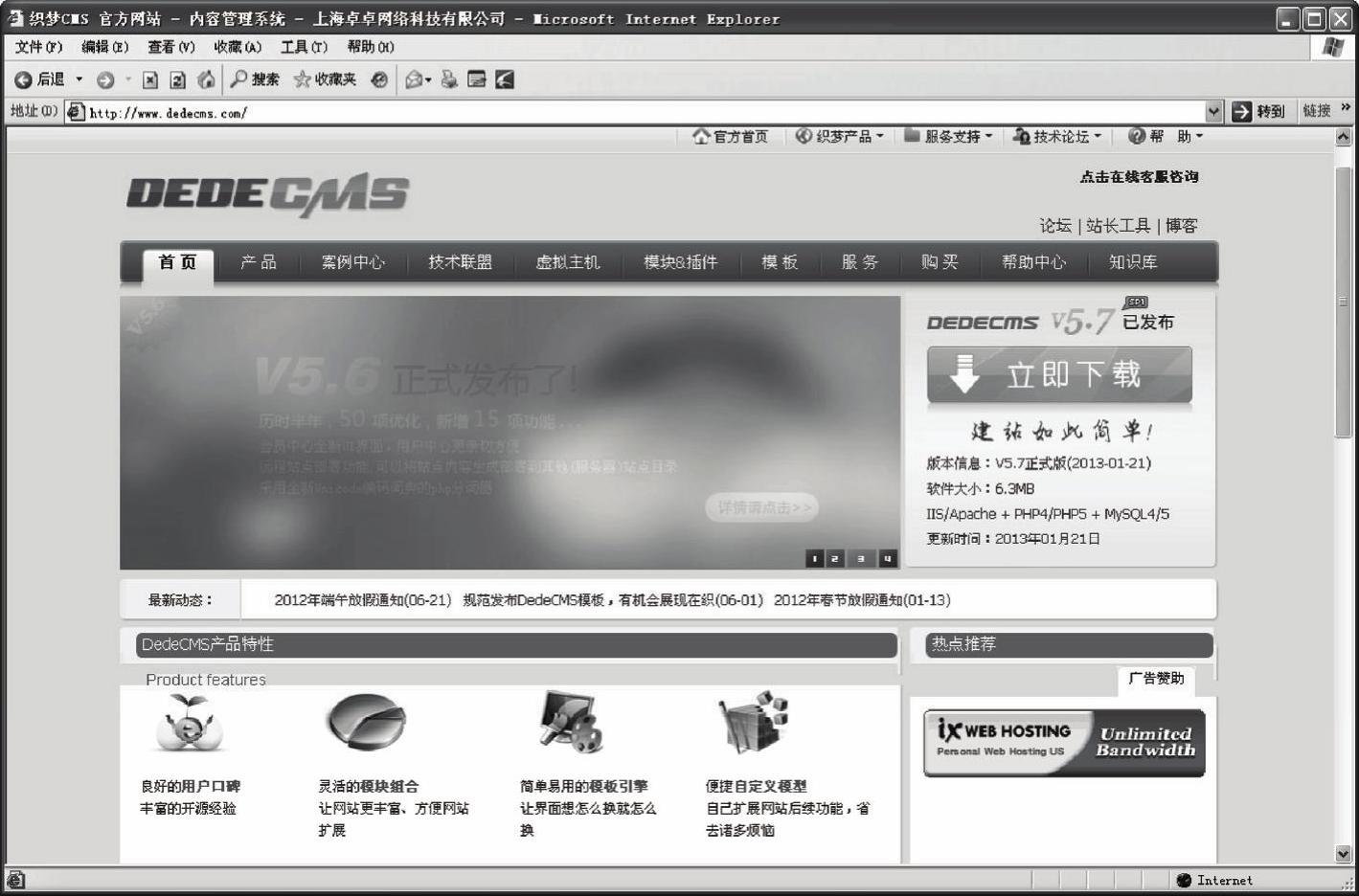
Task: Click the 简单易用的模板引擎 feature icon
Action: tap(571, 723)
